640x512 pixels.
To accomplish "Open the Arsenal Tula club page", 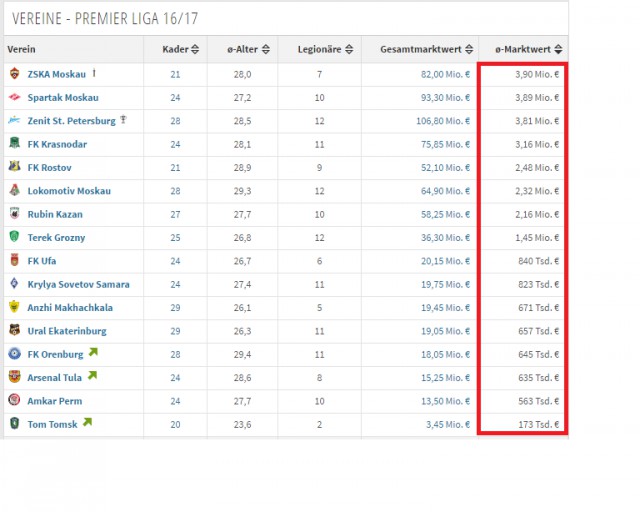I will (x=55, y=377).
